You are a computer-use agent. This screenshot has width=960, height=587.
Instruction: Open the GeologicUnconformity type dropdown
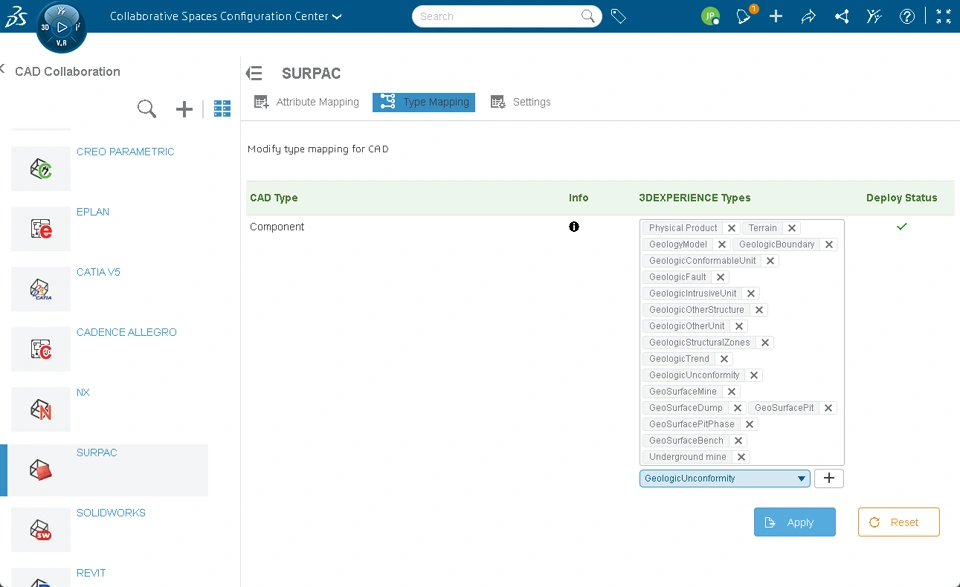tap(725, 479)
